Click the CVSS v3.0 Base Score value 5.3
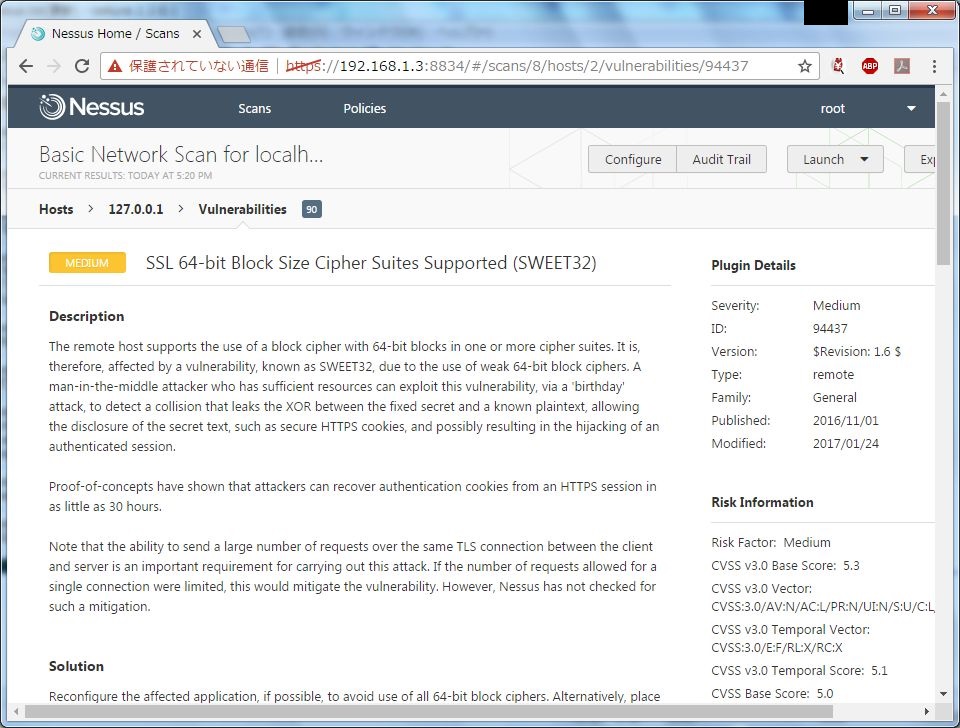 851,566
